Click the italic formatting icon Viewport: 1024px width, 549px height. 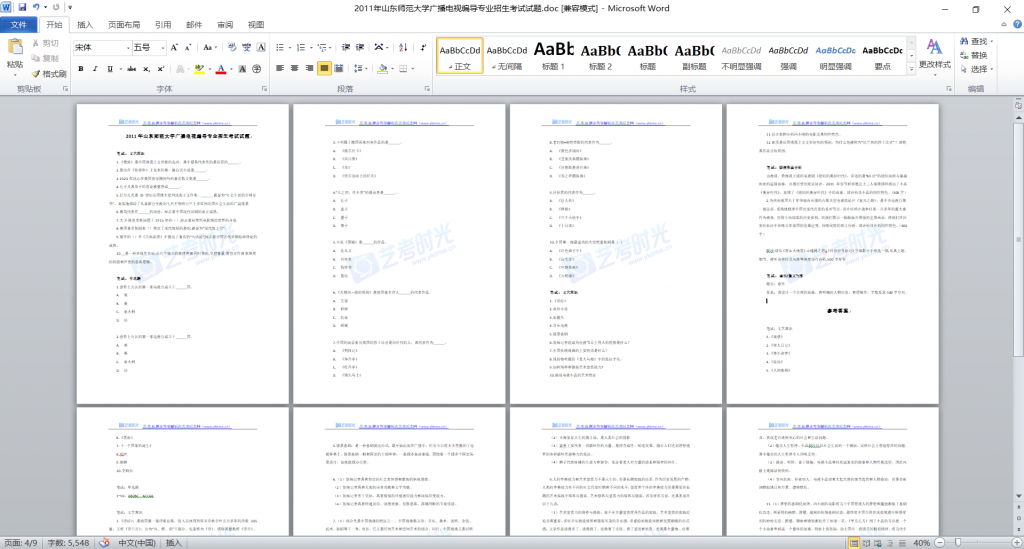[x=96, y=69]
